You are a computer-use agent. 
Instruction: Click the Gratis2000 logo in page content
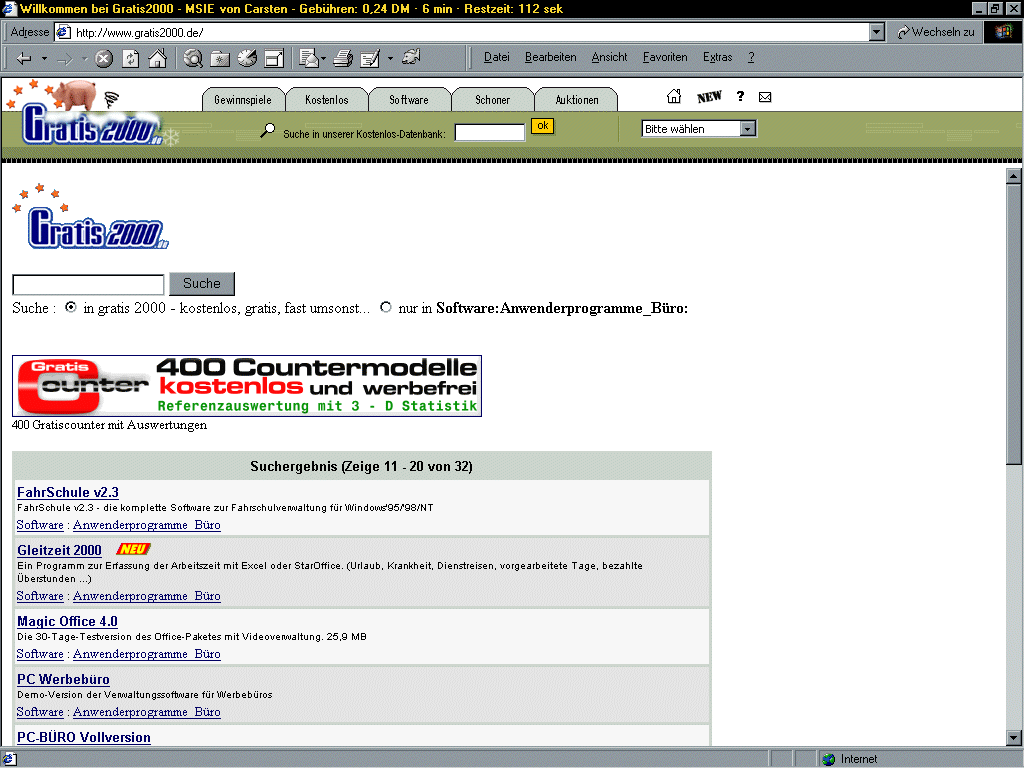click(x=90, y=217)
